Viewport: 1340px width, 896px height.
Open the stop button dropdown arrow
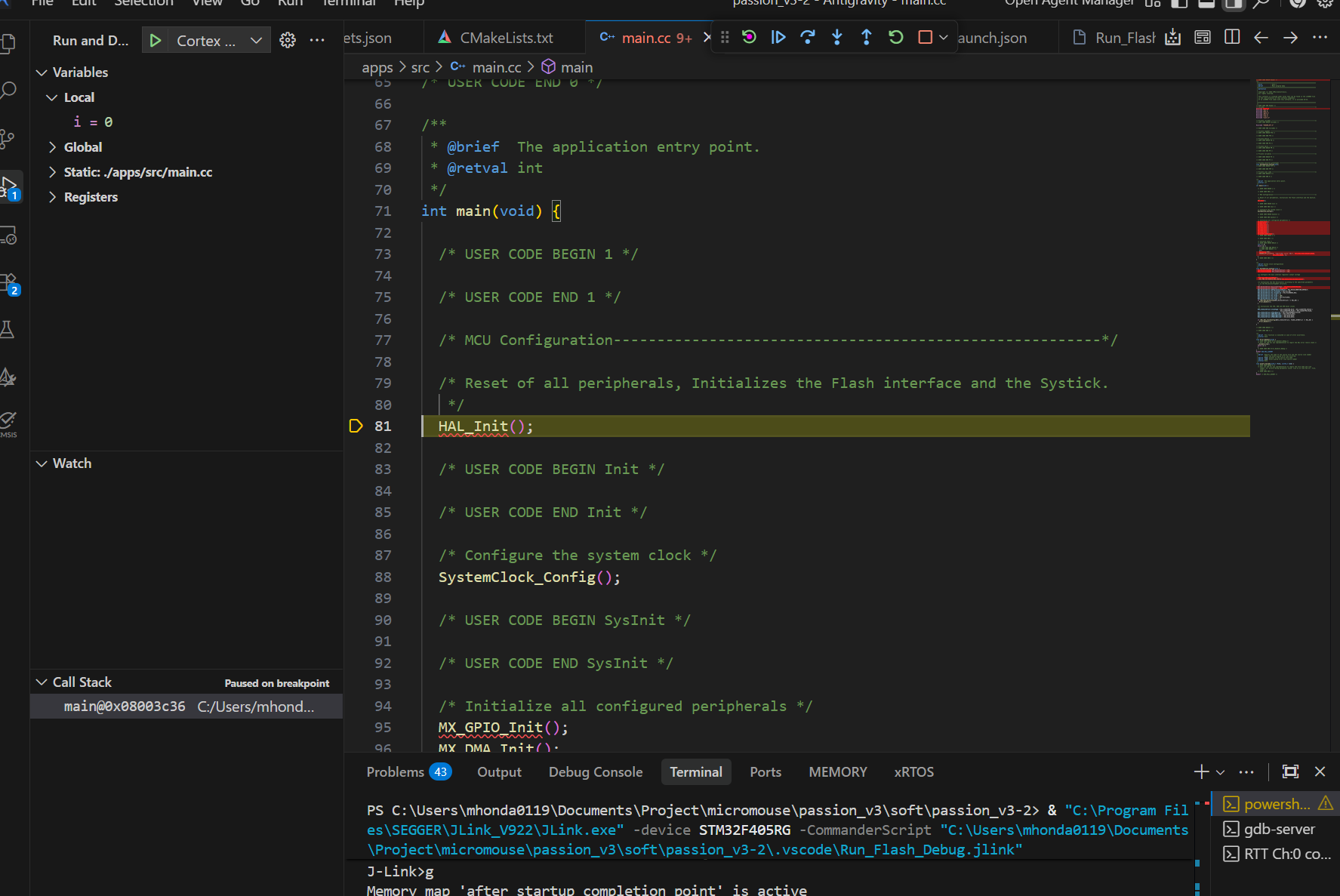point(944,37)
